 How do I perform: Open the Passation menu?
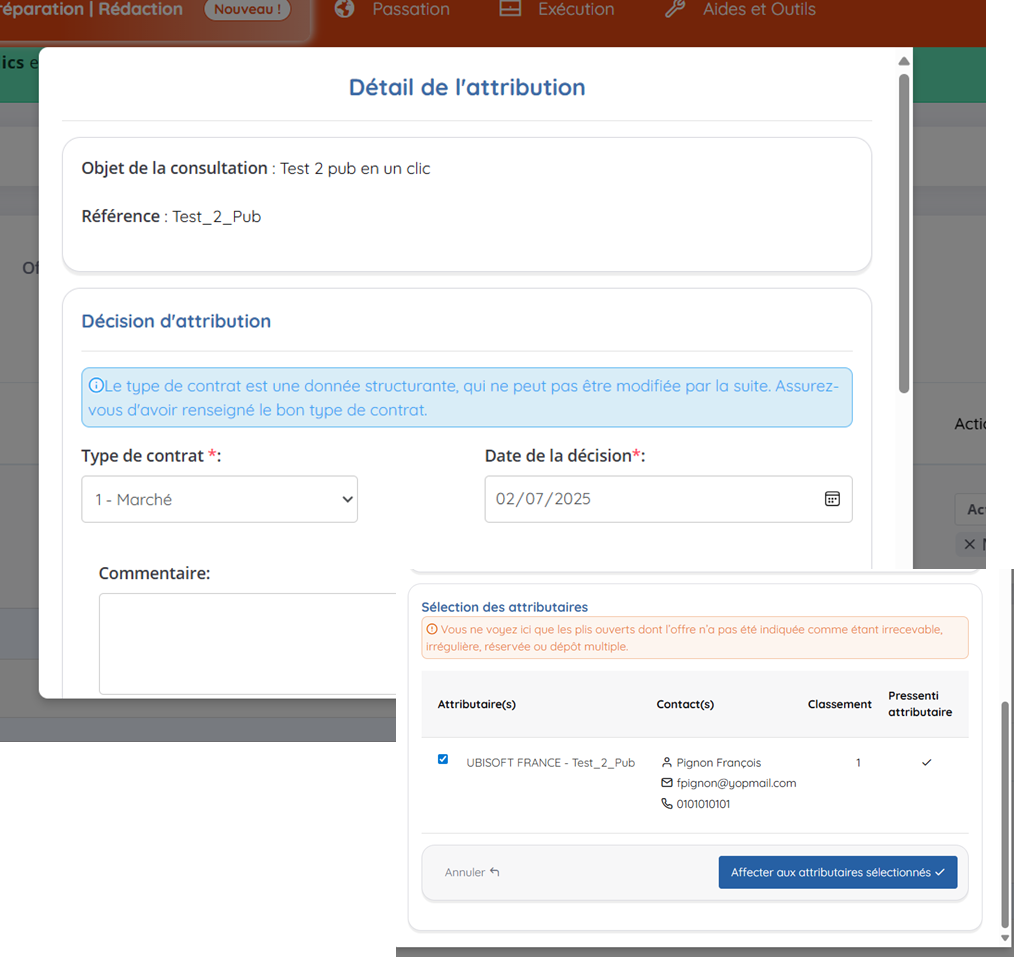[x=410, y=9]
